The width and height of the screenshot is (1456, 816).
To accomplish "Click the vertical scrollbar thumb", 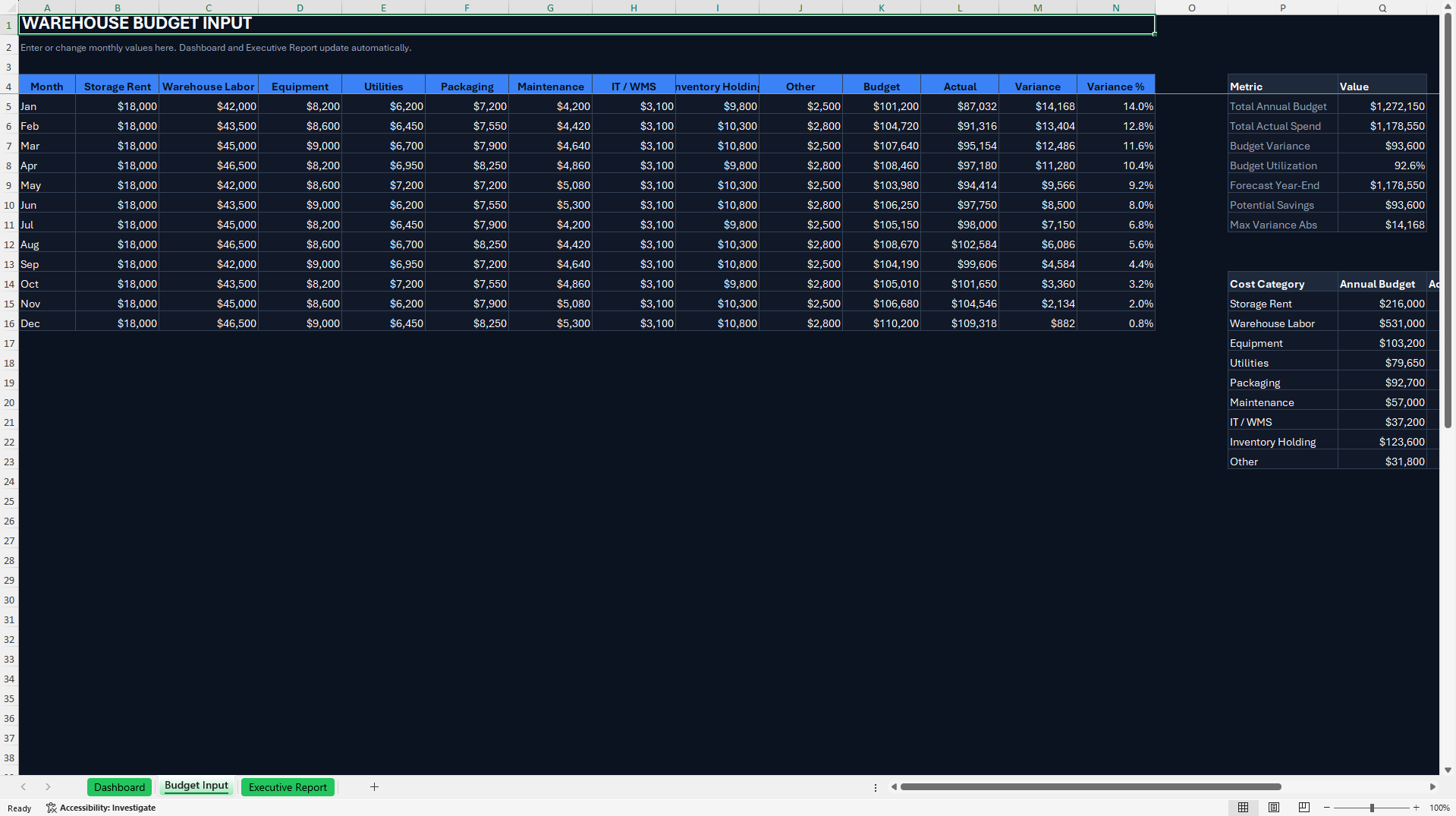I will 1448,220.
